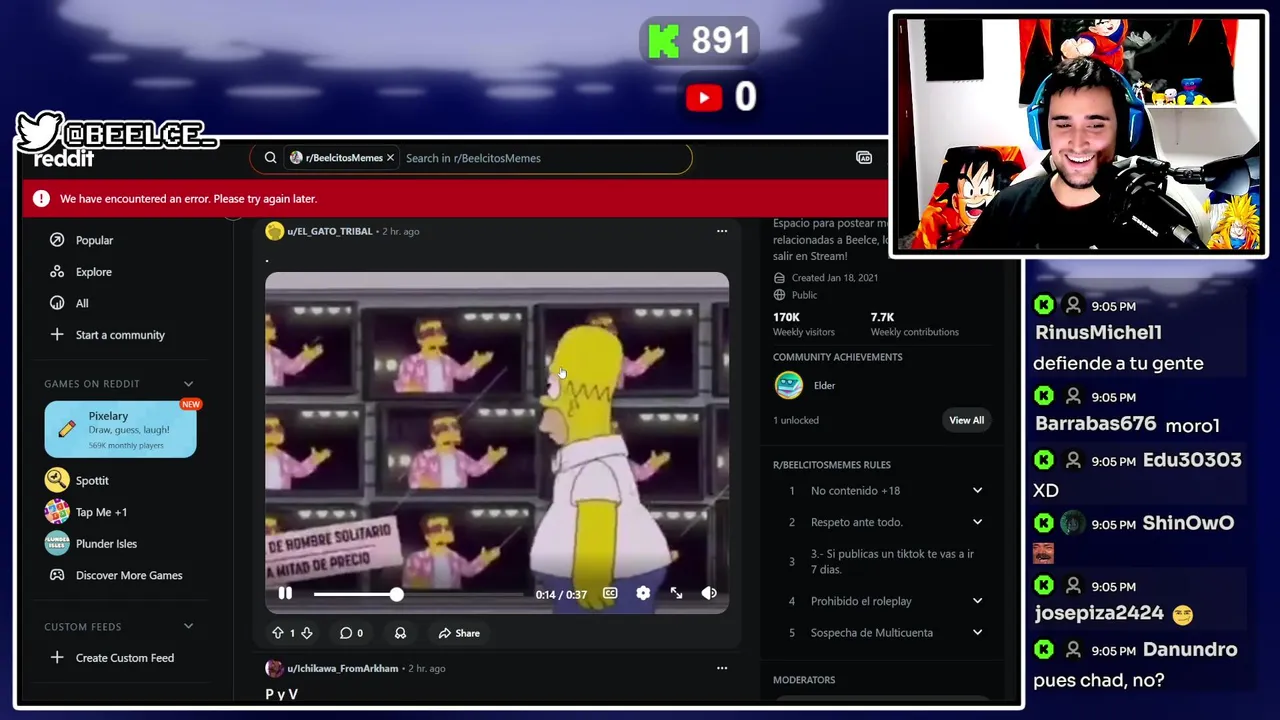Click the streamer webcam feed
Viewport: 1280px width, 720px height.
point(1078,133)
